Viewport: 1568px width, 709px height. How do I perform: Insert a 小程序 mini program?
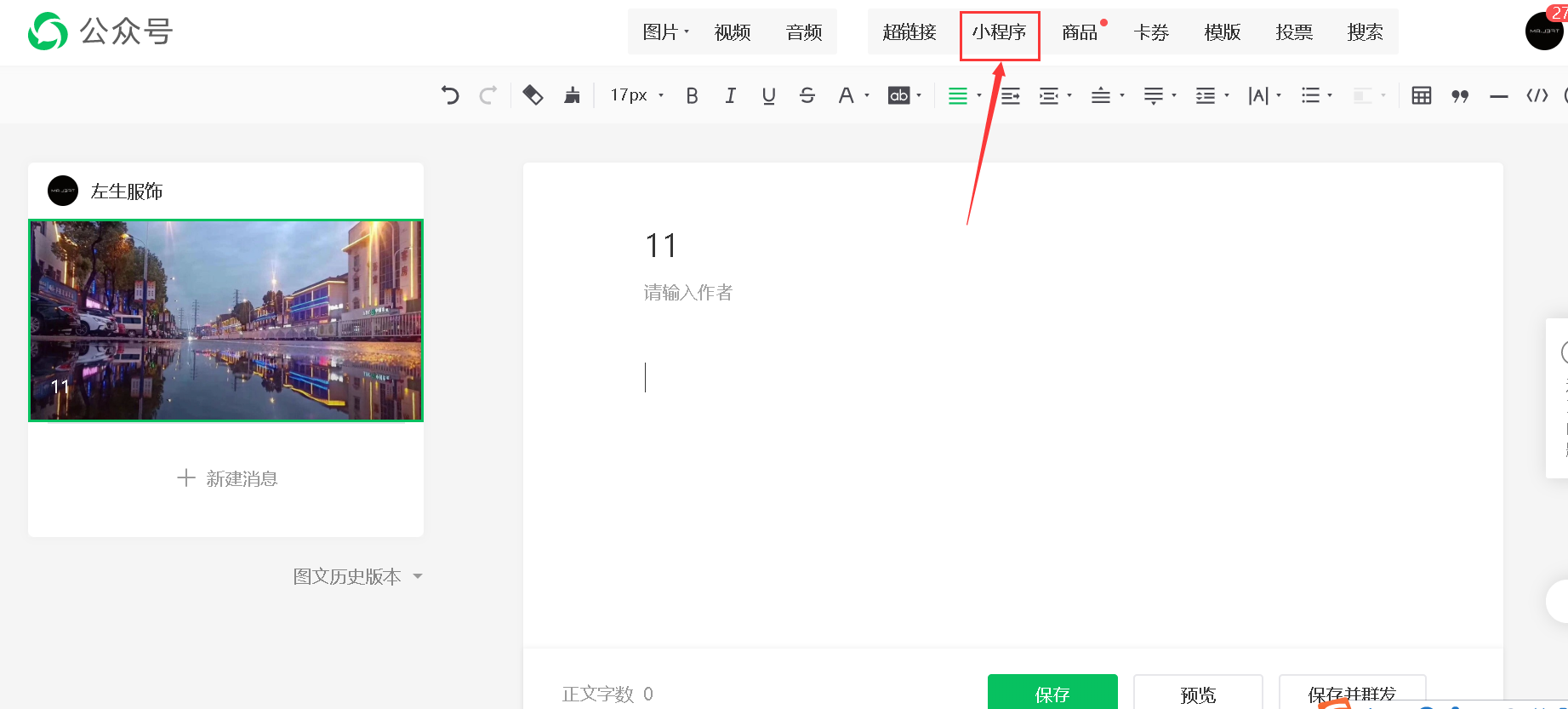[999, 32]
